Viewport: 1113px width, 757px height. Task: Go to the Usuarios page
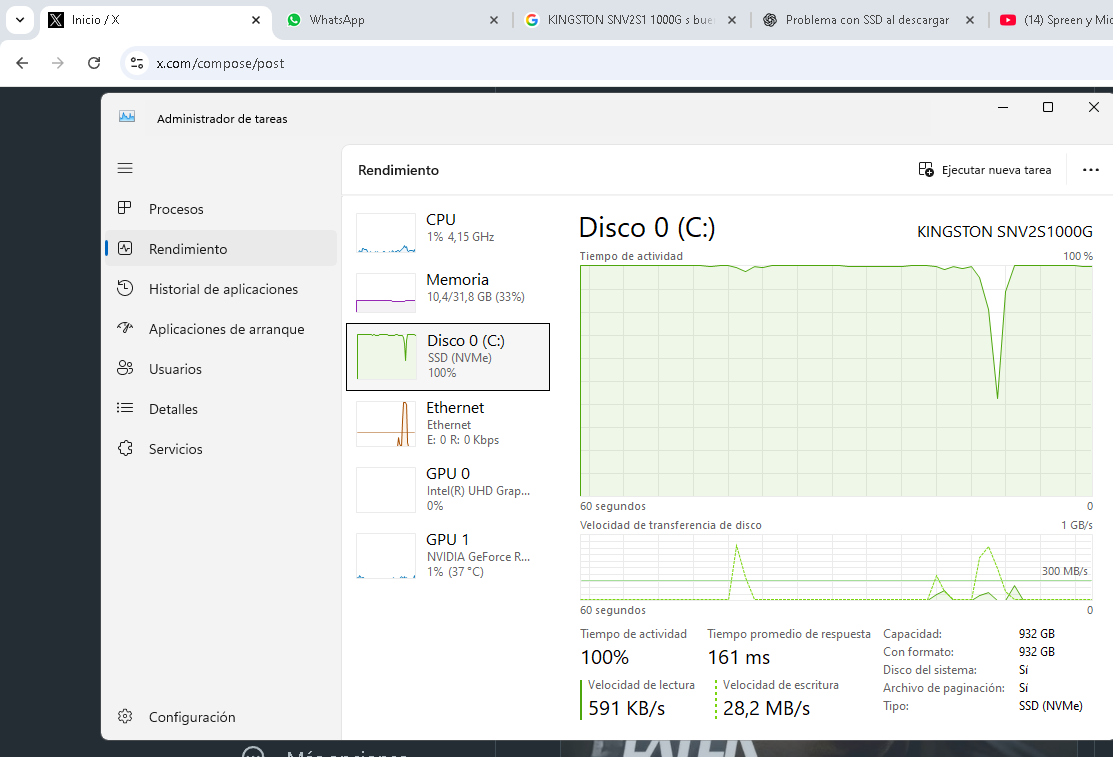221,369
